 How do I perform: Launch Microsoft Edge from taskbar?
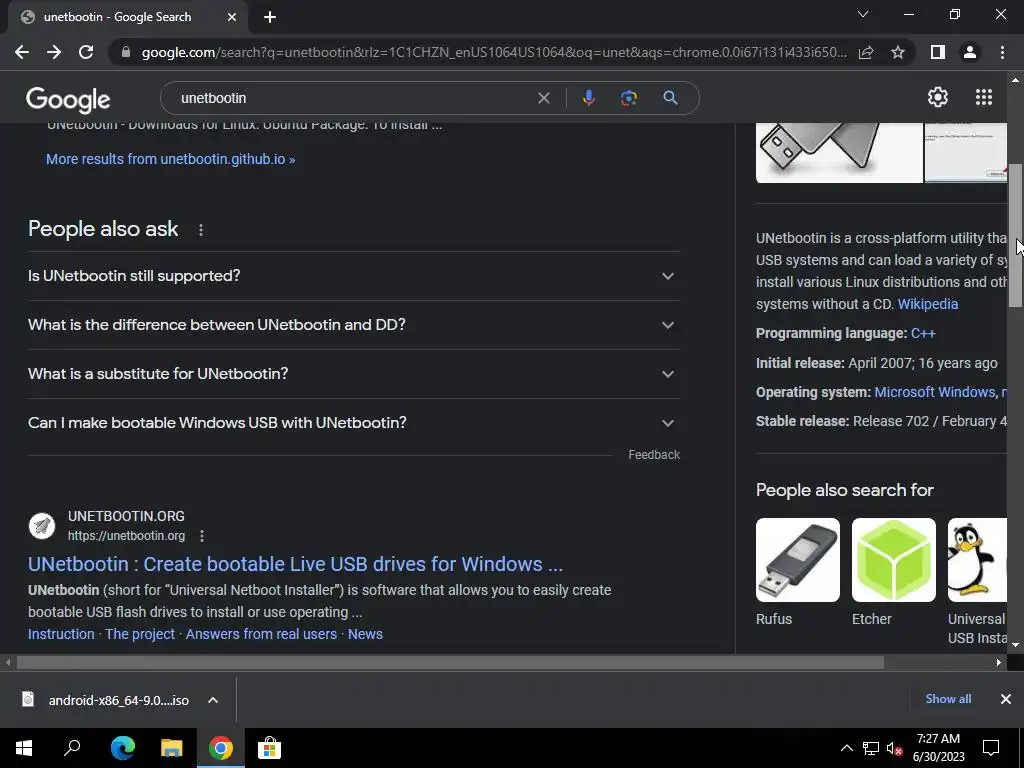pyautogui.click(x=122, y=748)
